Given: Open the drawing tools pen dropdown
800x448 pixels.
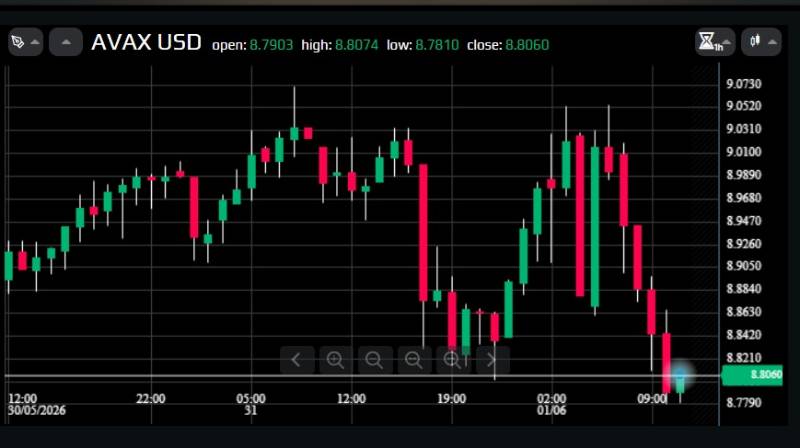Looking at the screenshot, I should (x=25, y=42).
